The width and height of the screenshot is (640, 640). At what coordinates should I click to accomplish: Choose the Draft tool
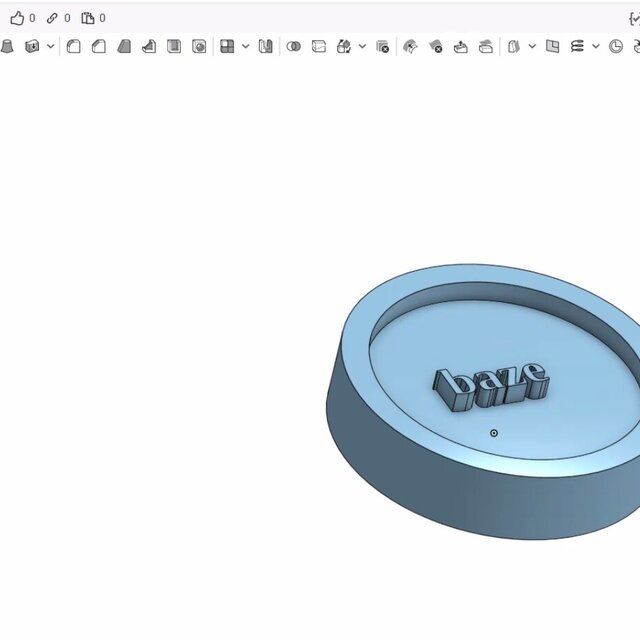click(x=124, y=46)
